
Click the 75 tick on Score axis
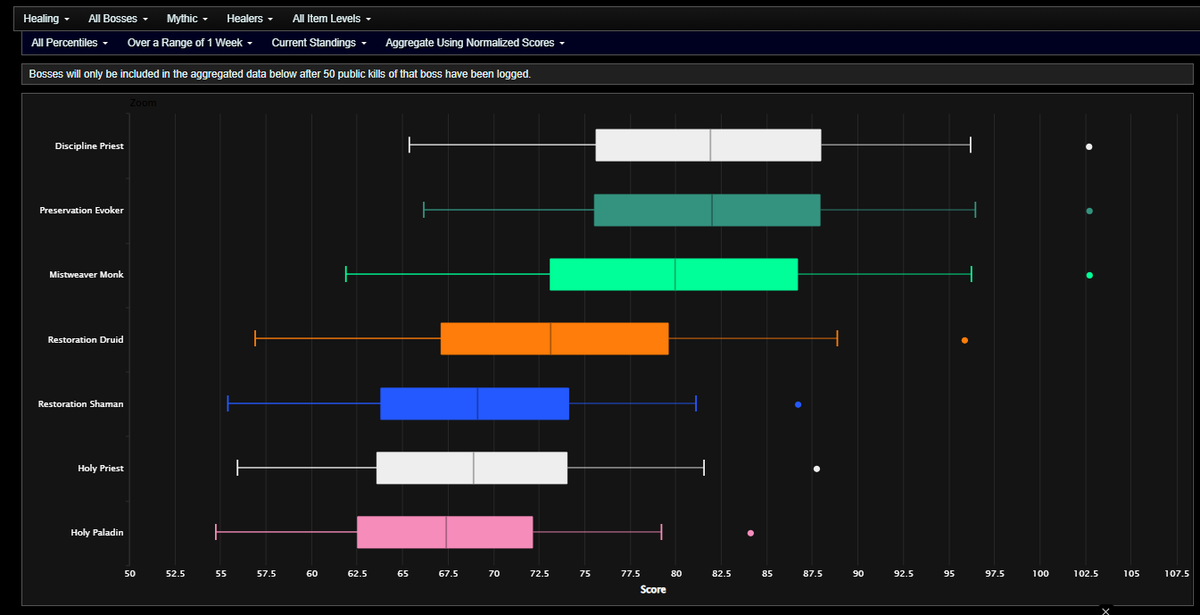[585, 573]
